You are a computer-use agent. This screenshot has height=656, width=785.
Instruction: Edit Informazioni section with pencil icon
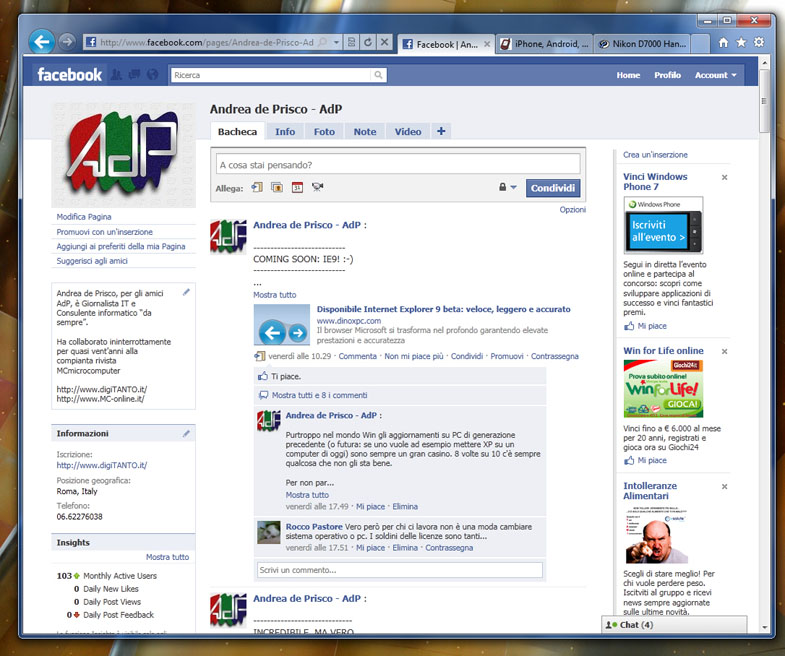(186, 434)
